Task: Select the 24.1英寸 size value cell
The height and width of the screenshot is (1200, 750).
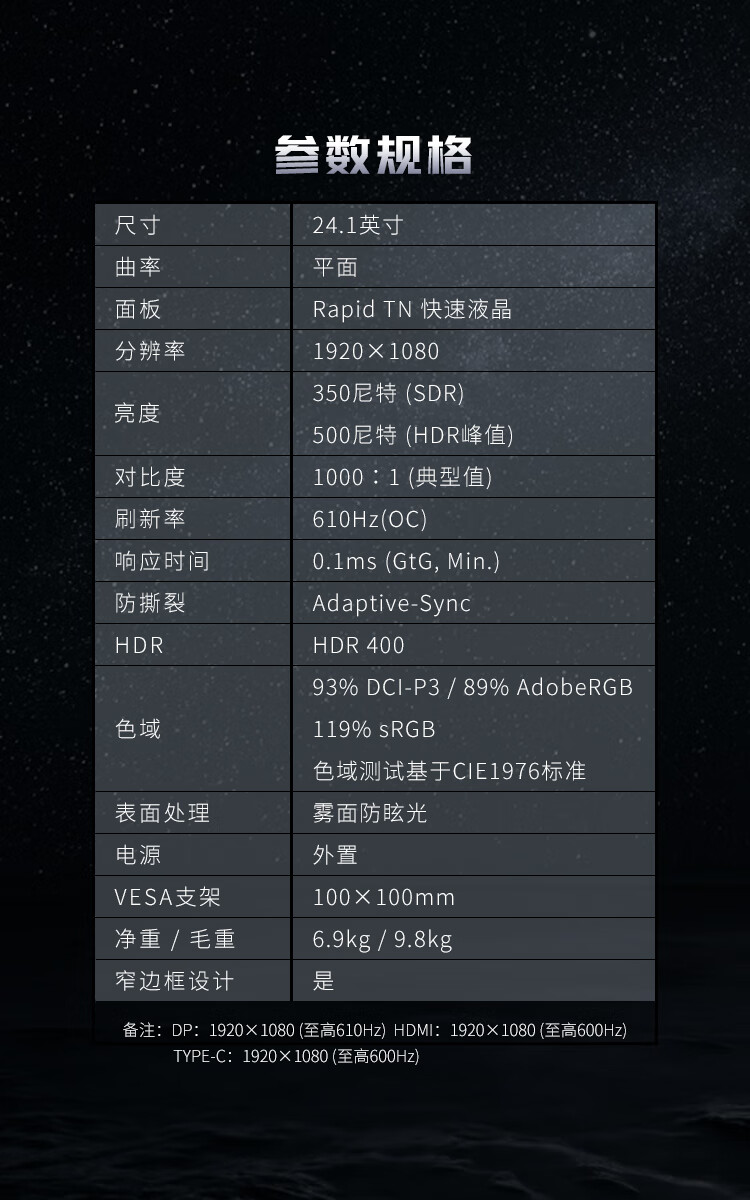Action: [x=358, y=226]
